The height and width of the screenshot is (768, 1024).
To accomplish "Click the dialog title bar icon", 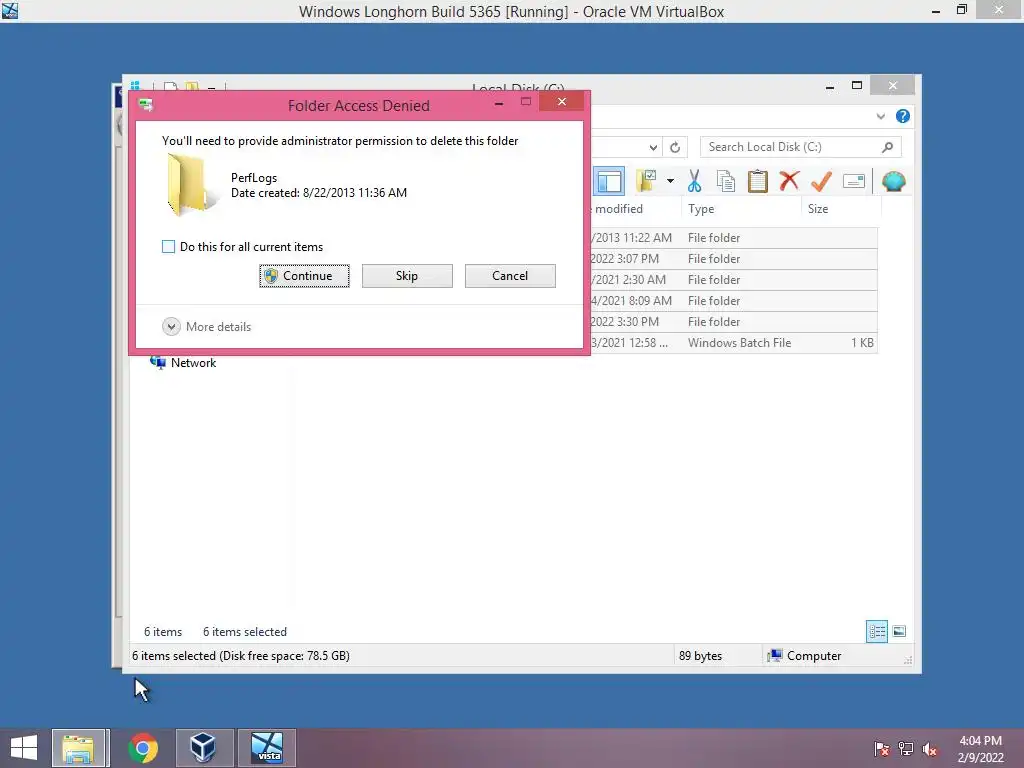I will [146, 104].
